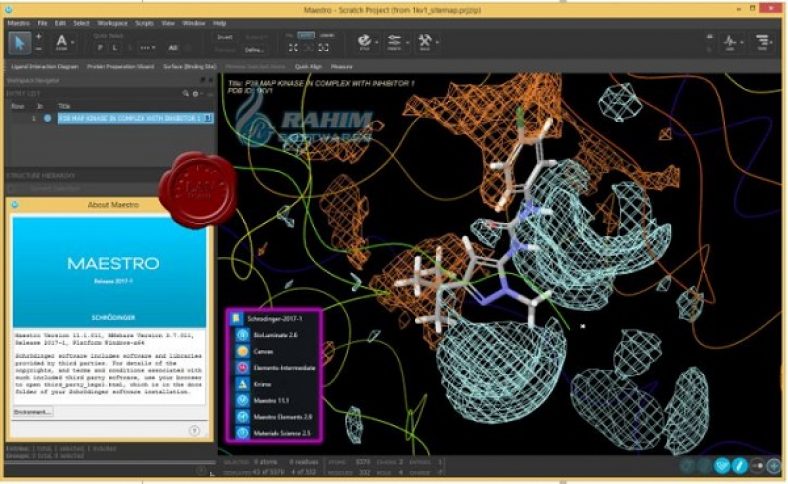Quick select Protein with the P button
788x484 pixels.
(x=101, y=48)
